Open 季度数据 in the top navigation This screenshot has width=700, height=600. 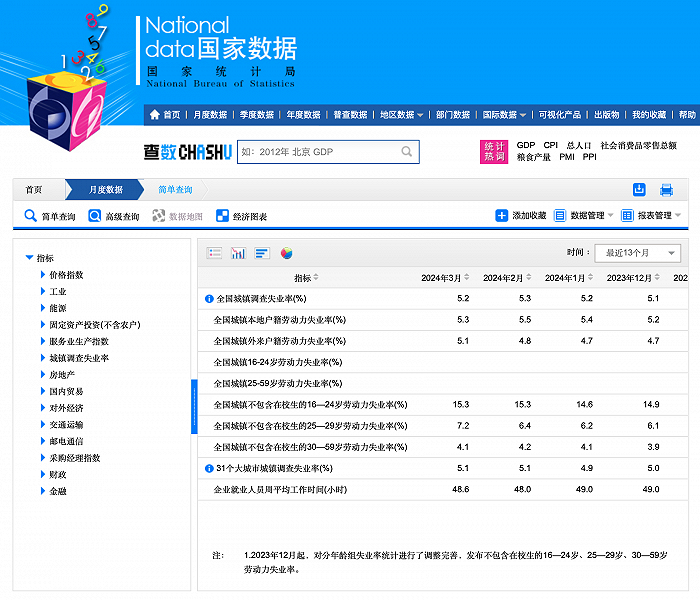[257, 115]
